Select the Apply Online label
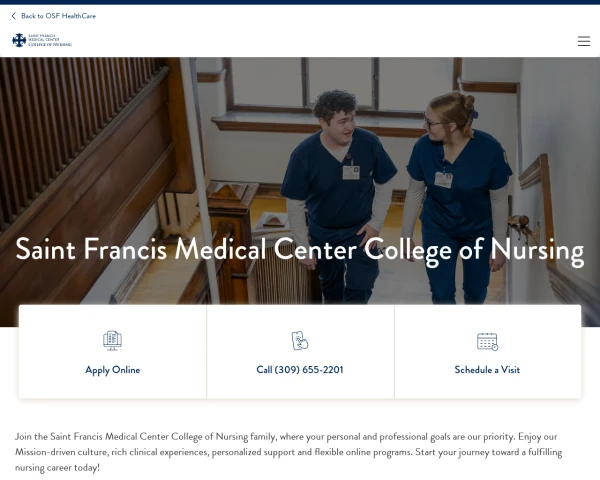 click(112, 370)
